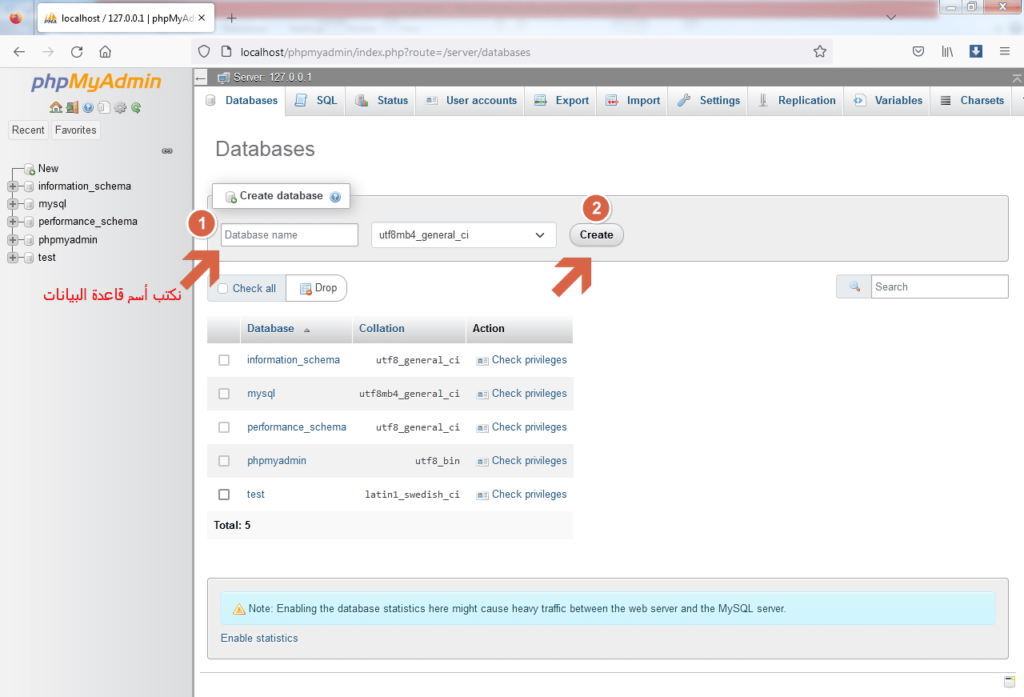
Task: Tick the Check all checkbox
Action: click(223, 288)
